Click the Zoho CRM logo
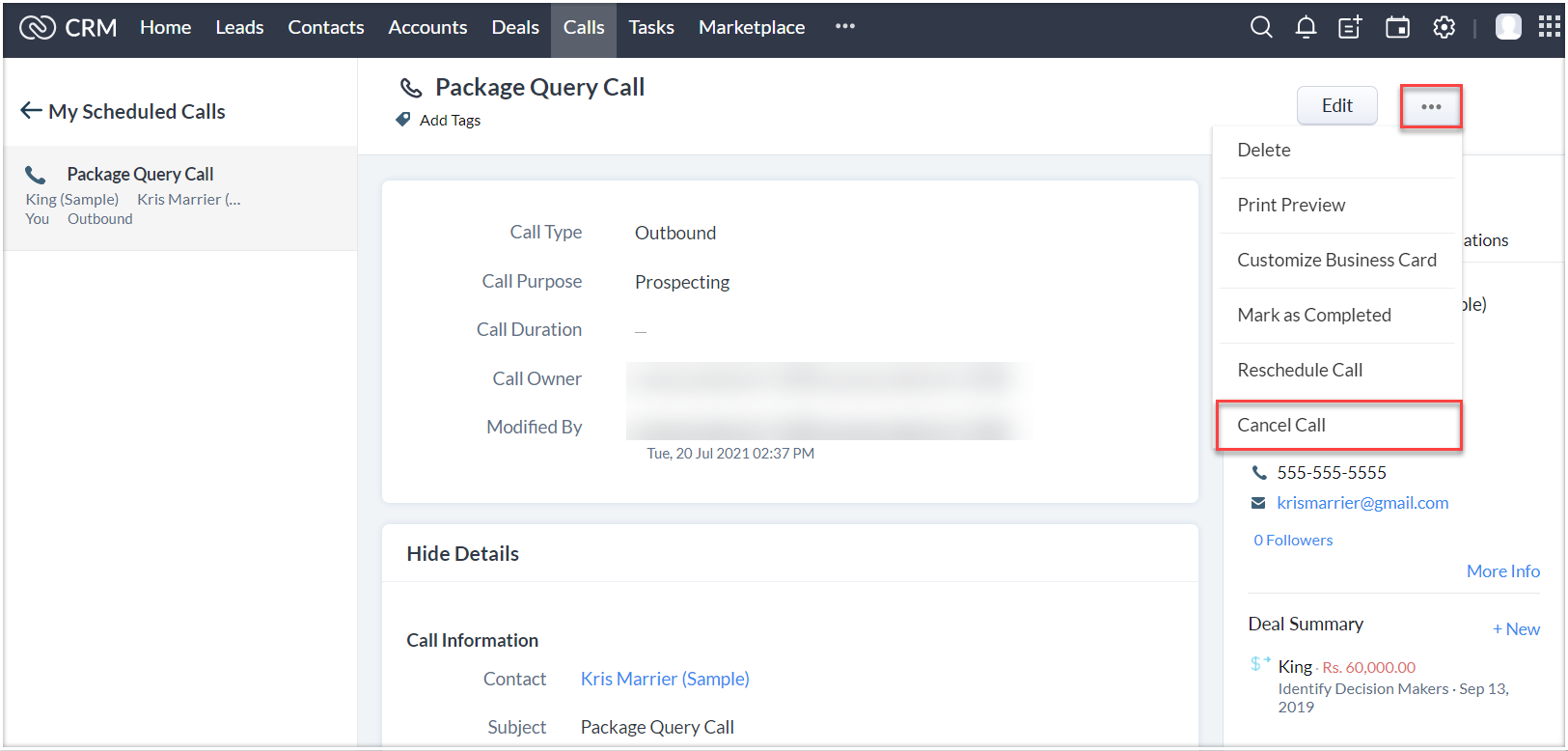Viewport: 1568px width, 751px height. [x=39, y=27]
